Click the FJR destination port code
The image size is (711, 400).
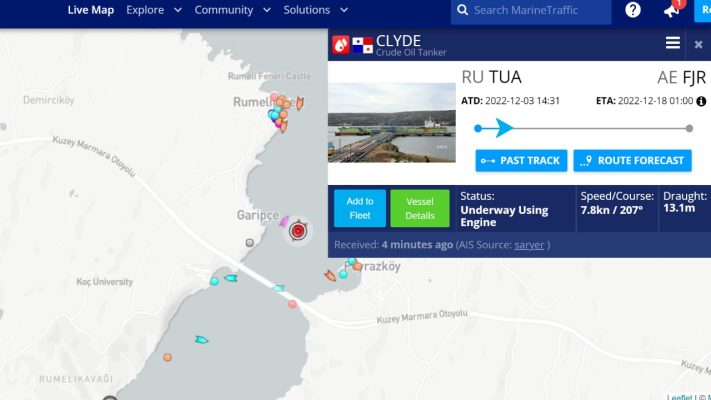coord(694,78)
